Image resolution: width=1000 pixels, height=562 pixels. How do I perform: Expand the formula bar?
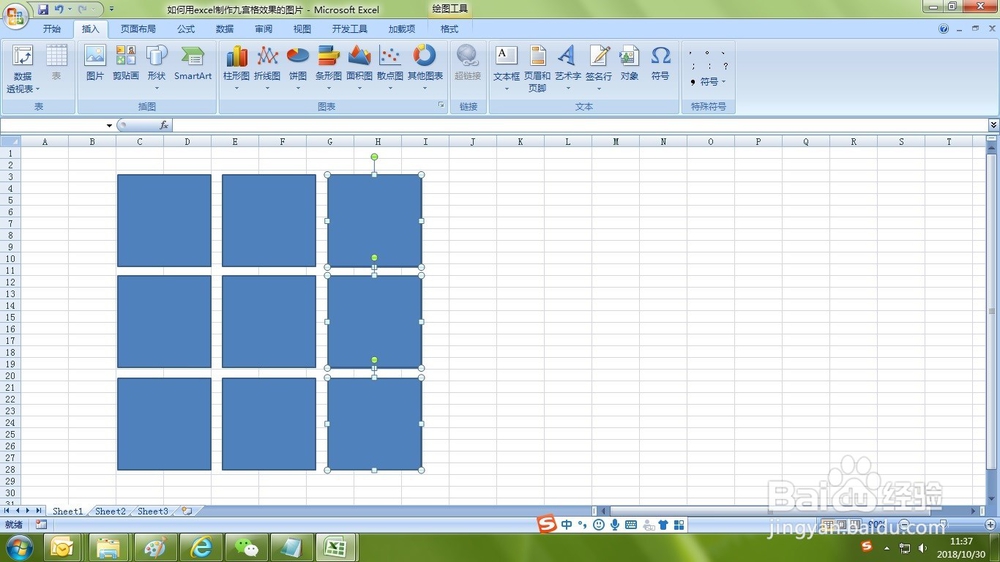point(993,125)
